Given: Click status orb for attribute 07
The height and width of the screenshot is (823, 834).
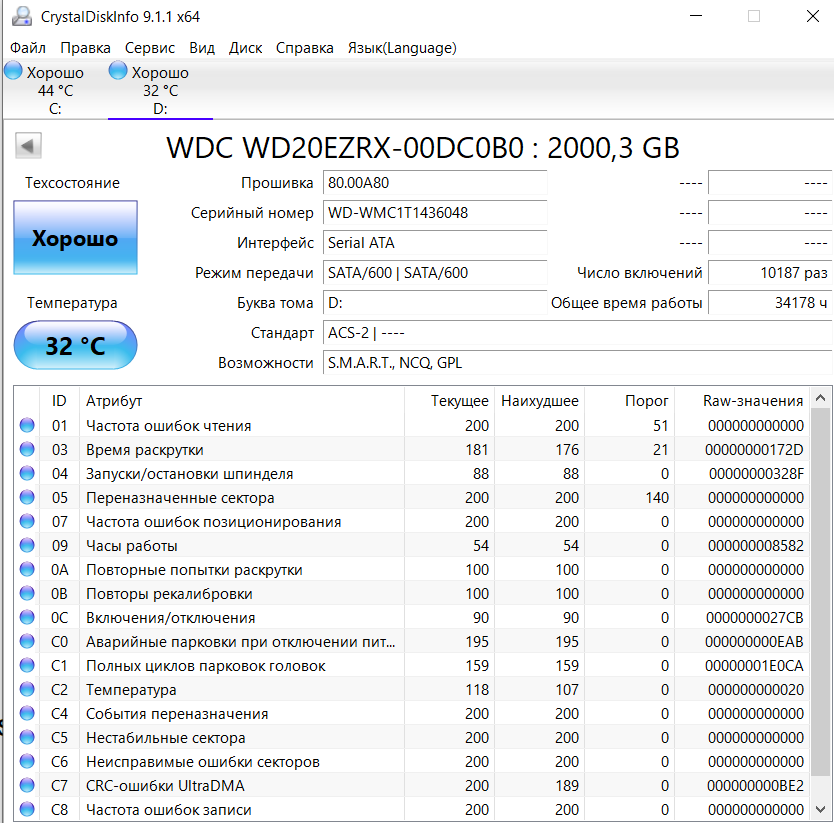Looking at the screenshot, I should click(x=27, y=521).
